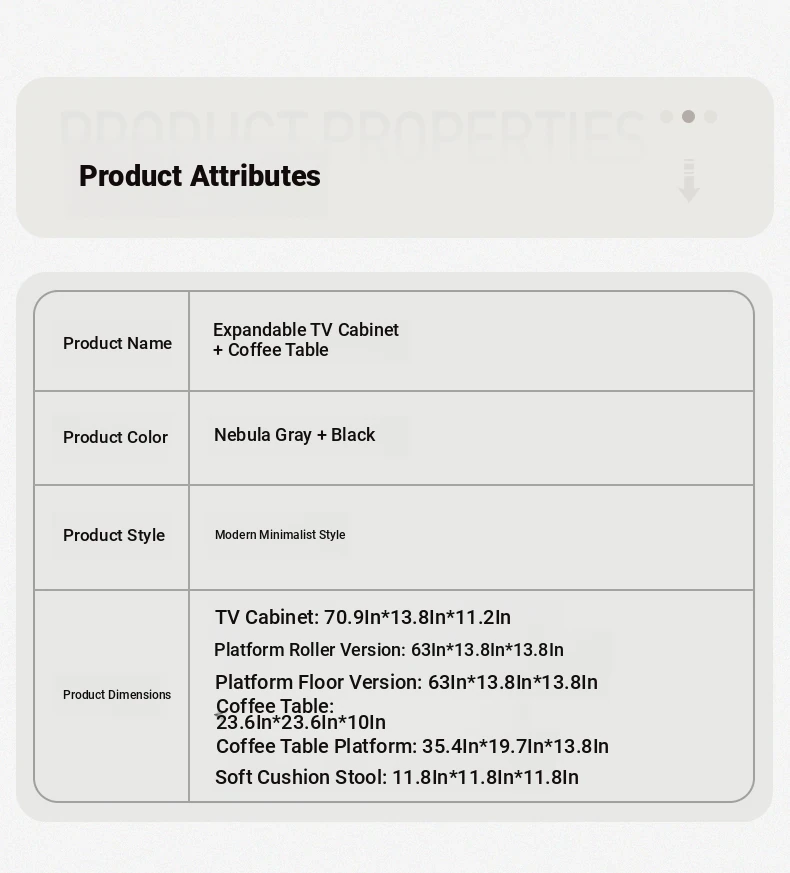Click the Product Attributes heading
790x873 pixels.
coord(199,176)
